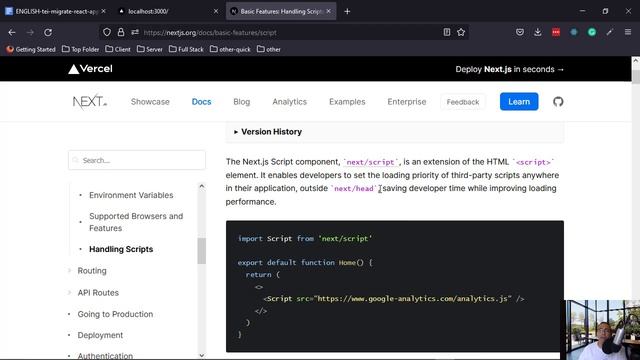Viewport: 640px width, 360px height.
Task: Open Supported Browsers and Features page
Action: [x=136, y=222]
